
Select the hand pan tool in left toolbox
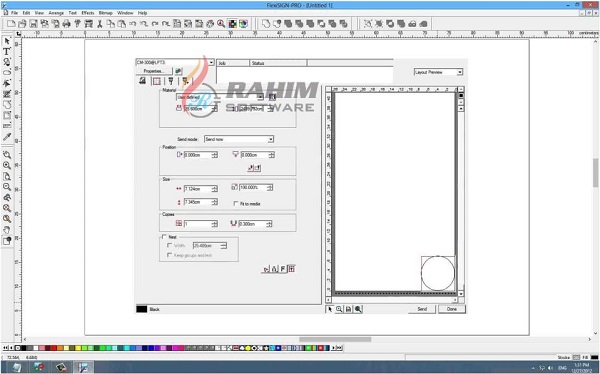[7, 230]
